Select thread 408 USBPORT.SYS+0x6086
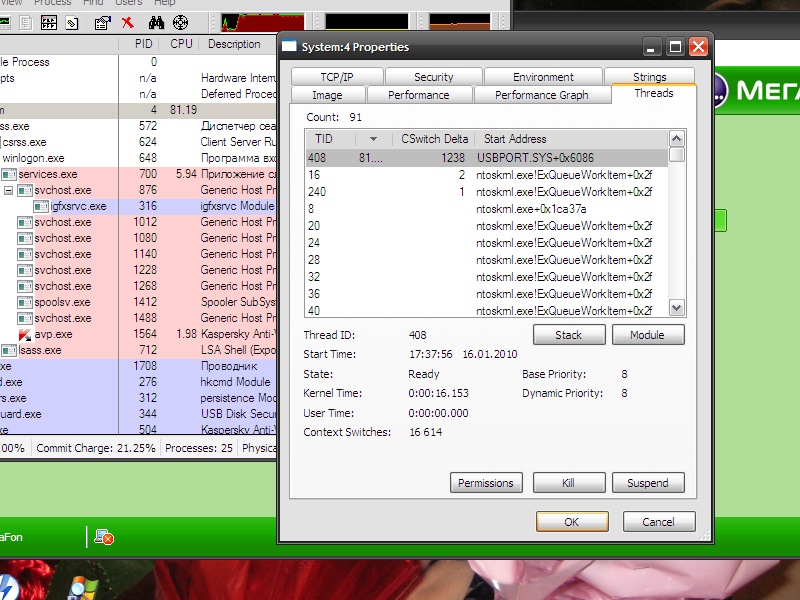The width and height of the screenshot is (800, 600). click(x=487, y=158)
